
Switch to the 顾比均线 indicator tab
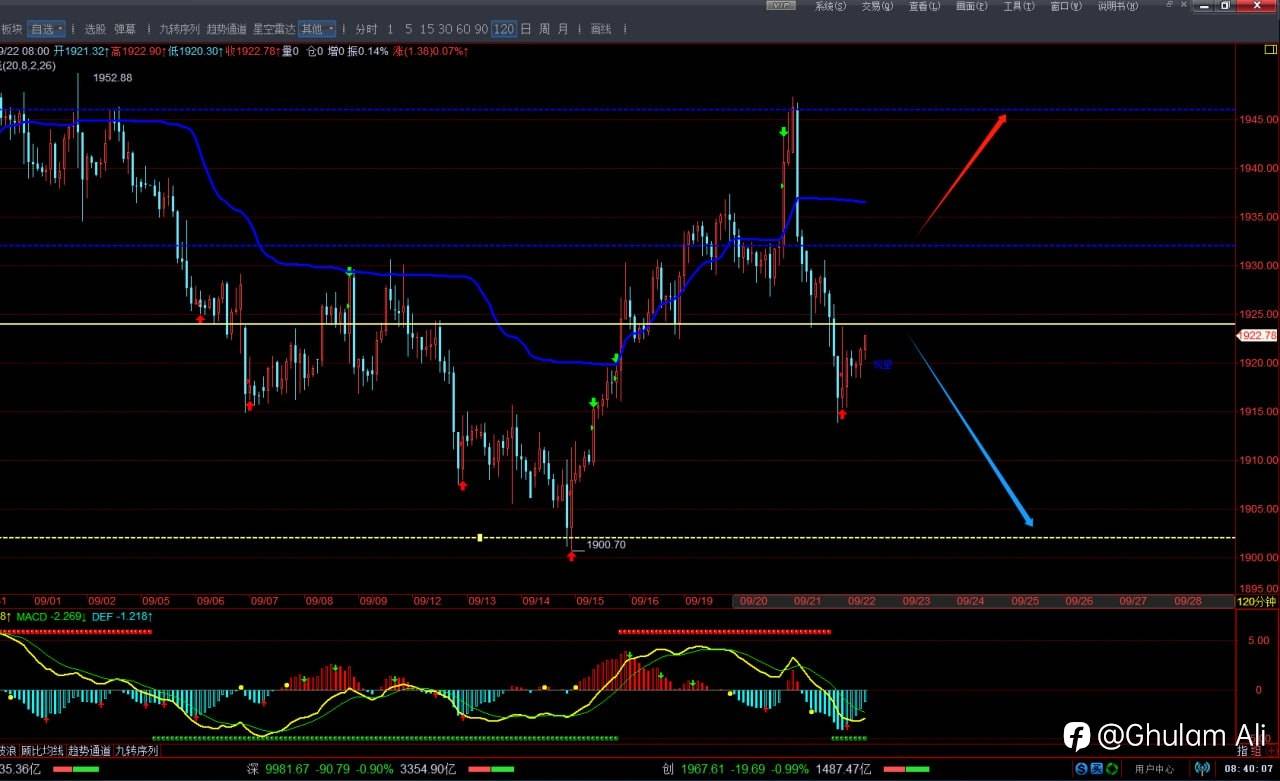coord(42,750)
